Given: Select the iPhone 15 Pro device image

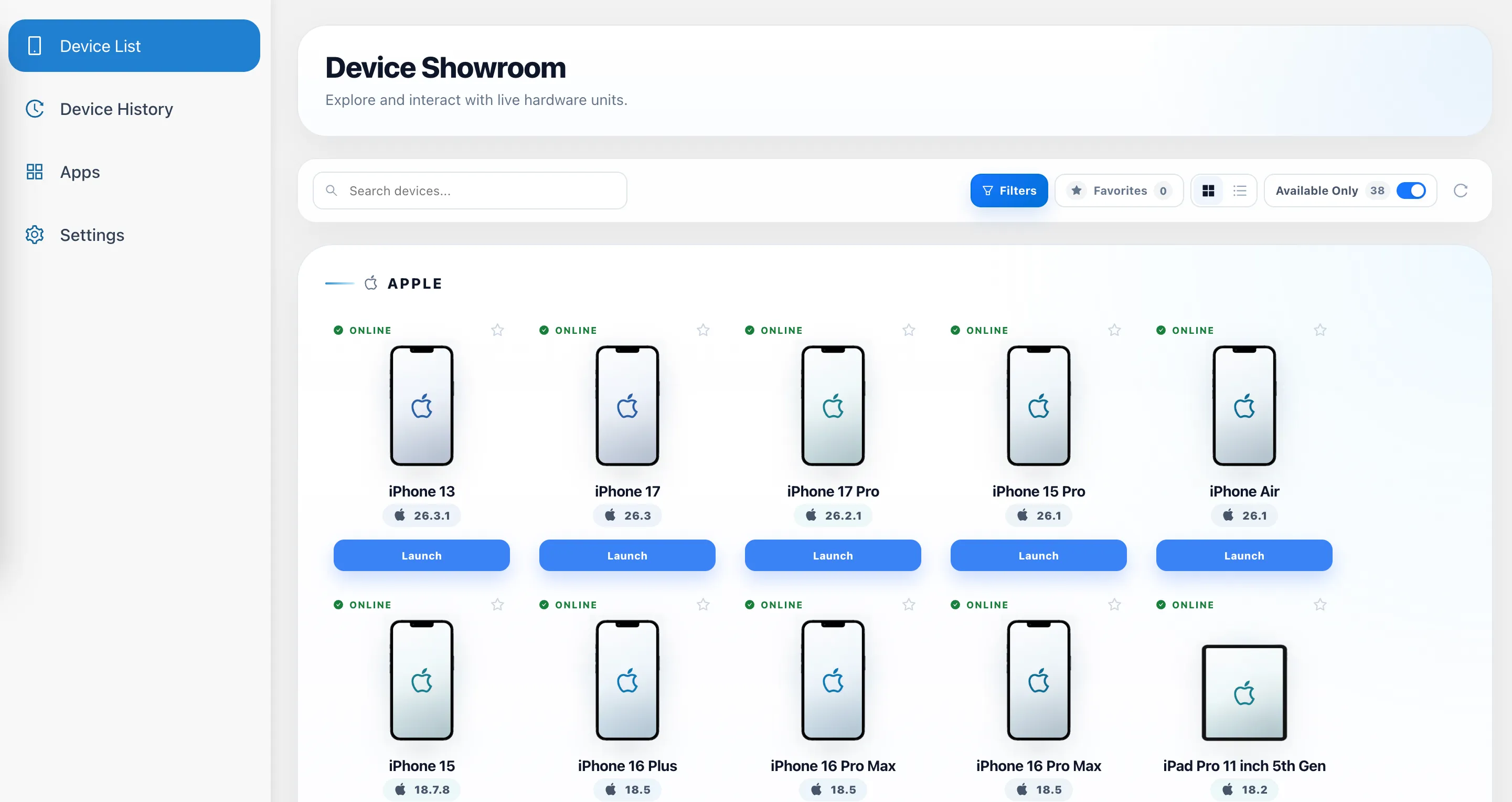Looking at the screenshot, I should (x=1038, y=406).
